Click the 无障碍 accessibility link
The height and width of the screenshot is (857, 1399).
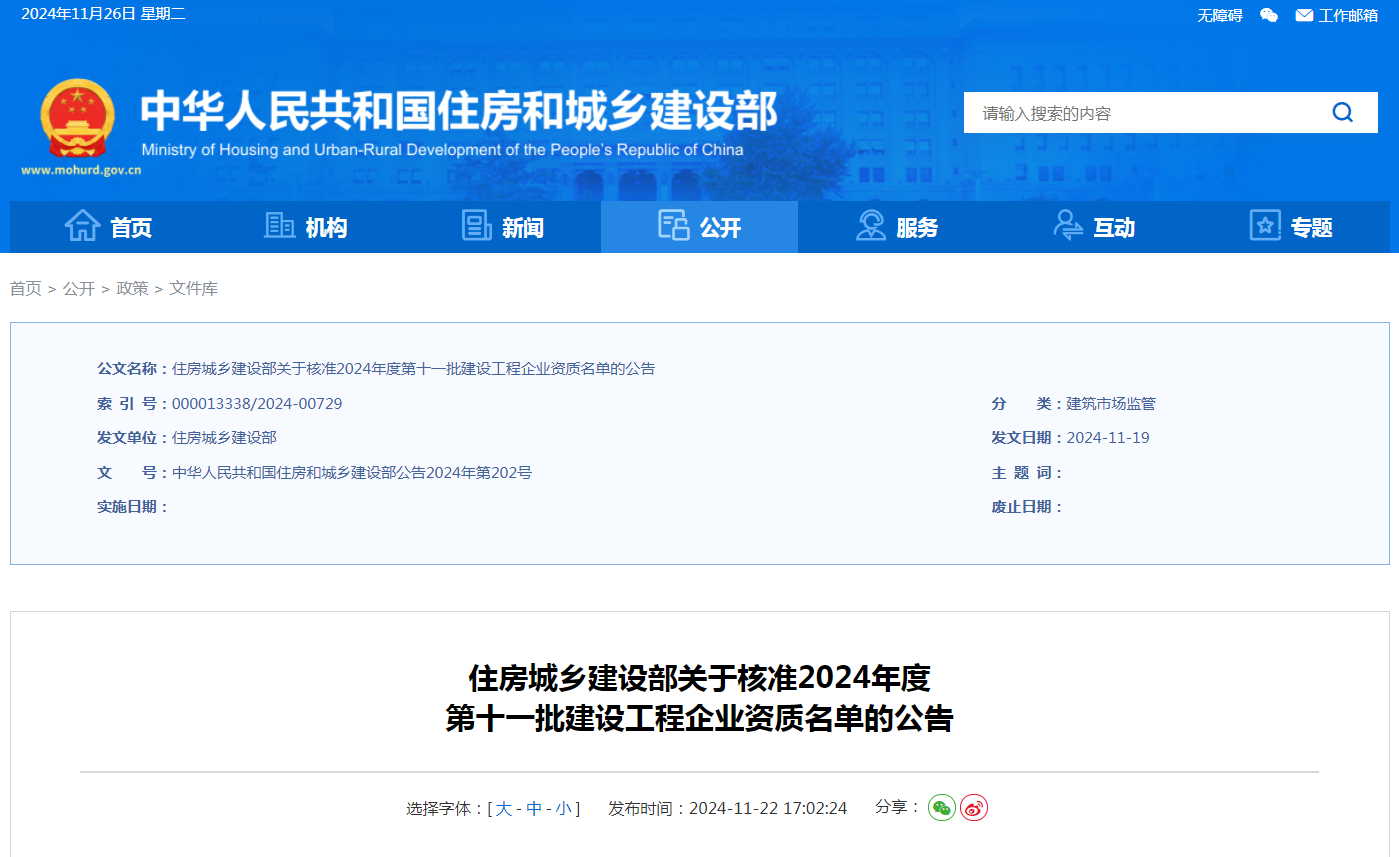(x=1218, y=15)
